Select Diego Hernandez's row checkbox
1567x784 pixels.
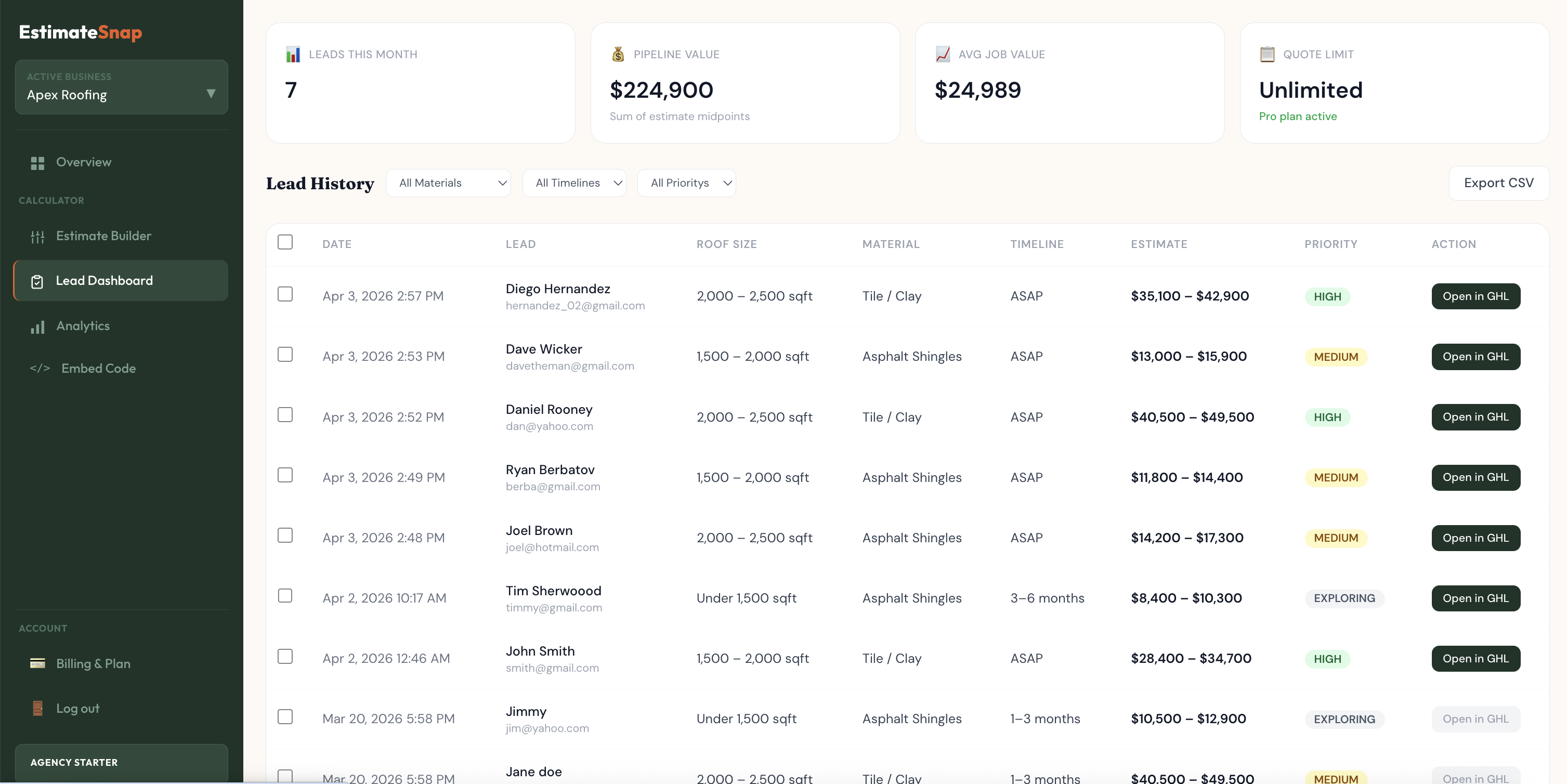coord(285,294)
